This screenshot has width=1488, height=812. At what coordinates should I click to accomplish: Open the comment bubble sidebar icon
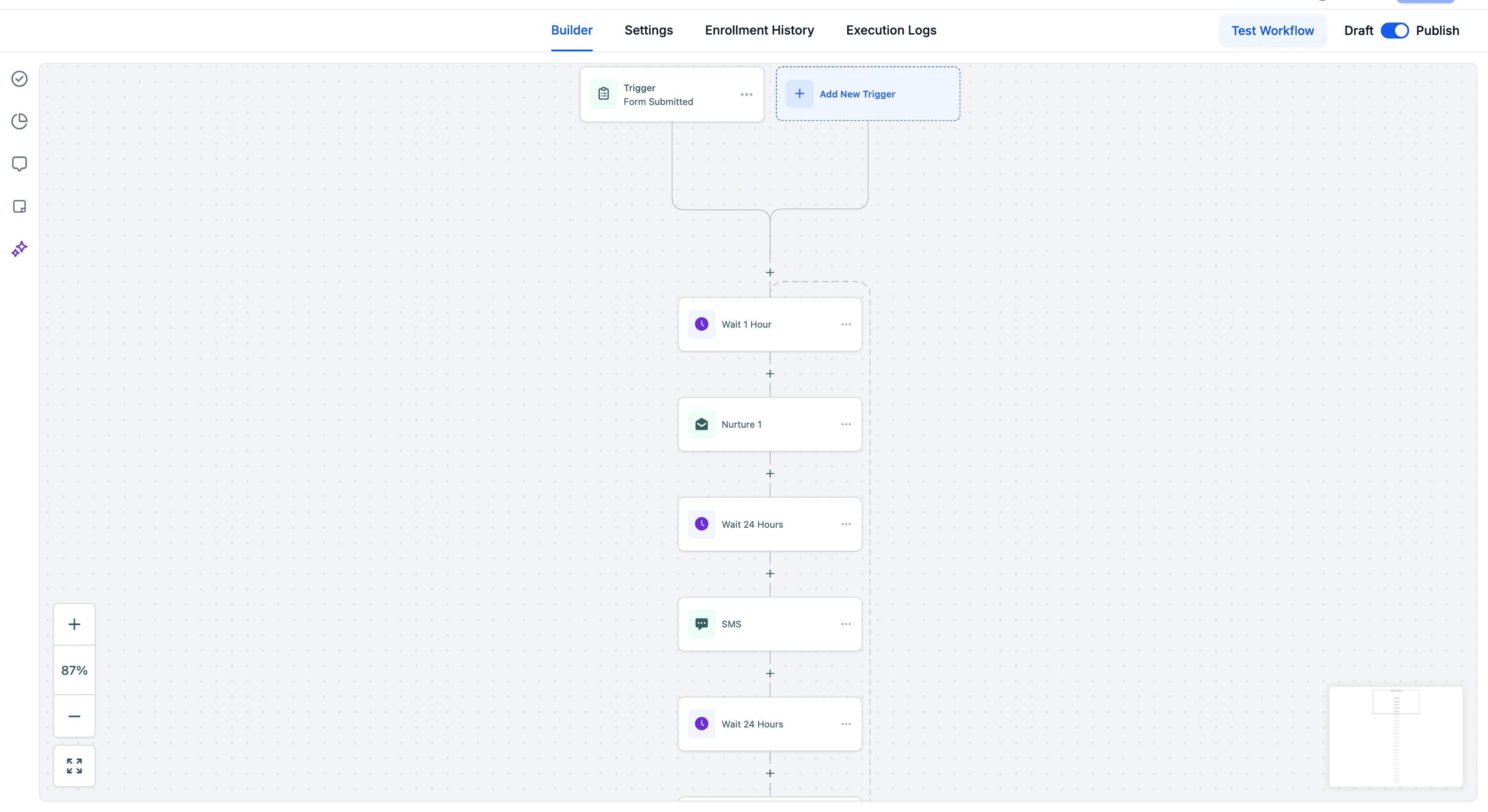click(19, 164)
